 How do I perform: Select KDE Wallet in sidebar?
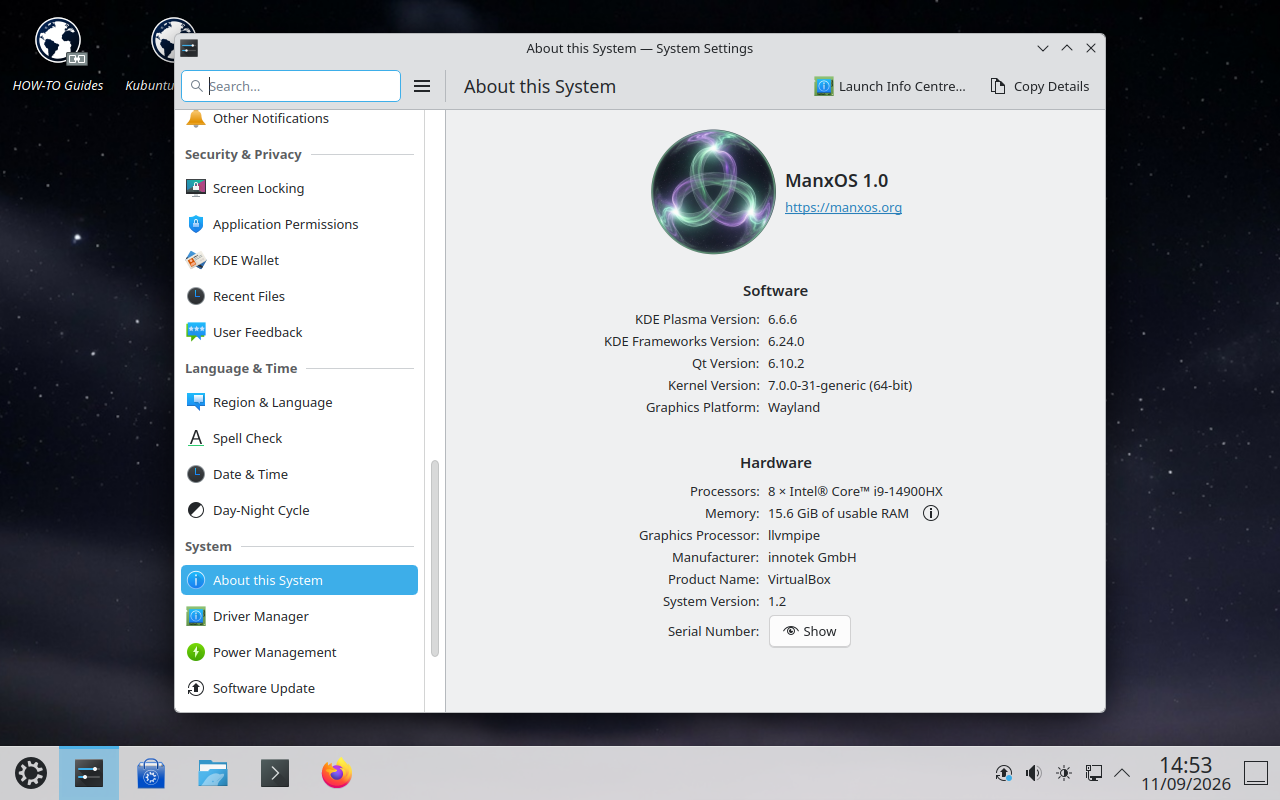(299, 260)
